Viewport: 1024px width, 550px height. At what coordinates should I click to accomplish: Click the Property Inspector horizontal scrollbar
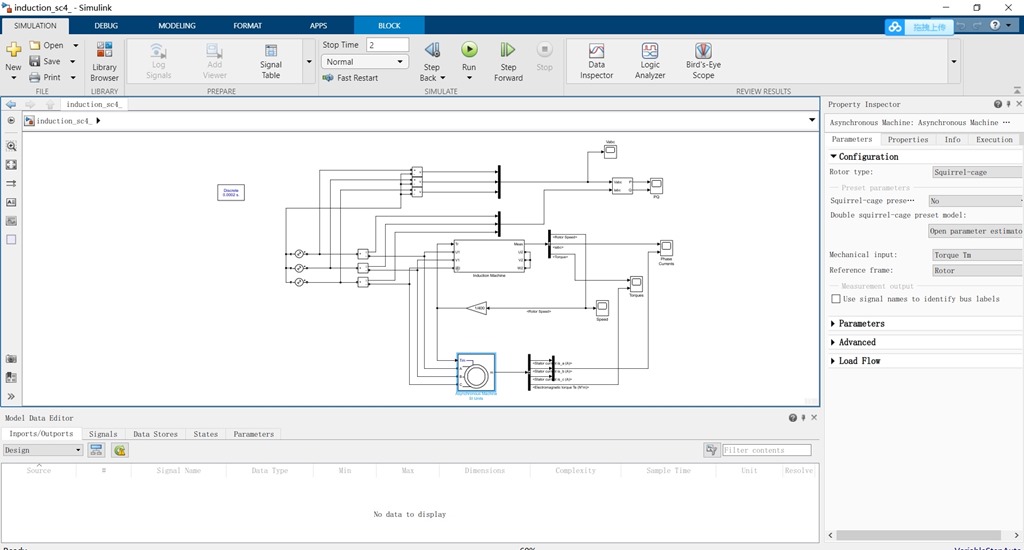[919, 535]
